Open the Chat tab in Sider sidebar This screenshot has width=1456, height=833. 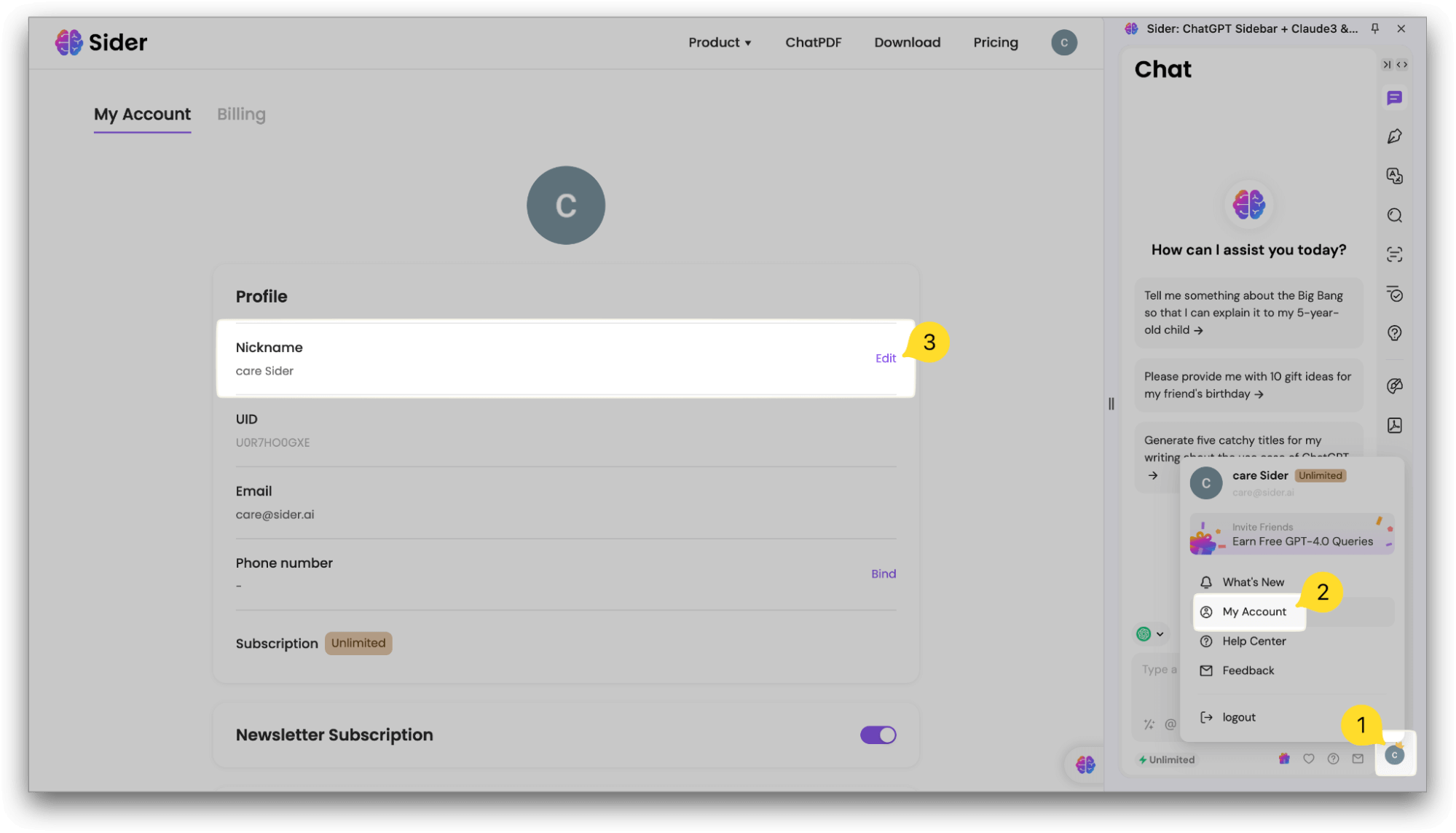pyautogui.click(x=1394, y=98)
